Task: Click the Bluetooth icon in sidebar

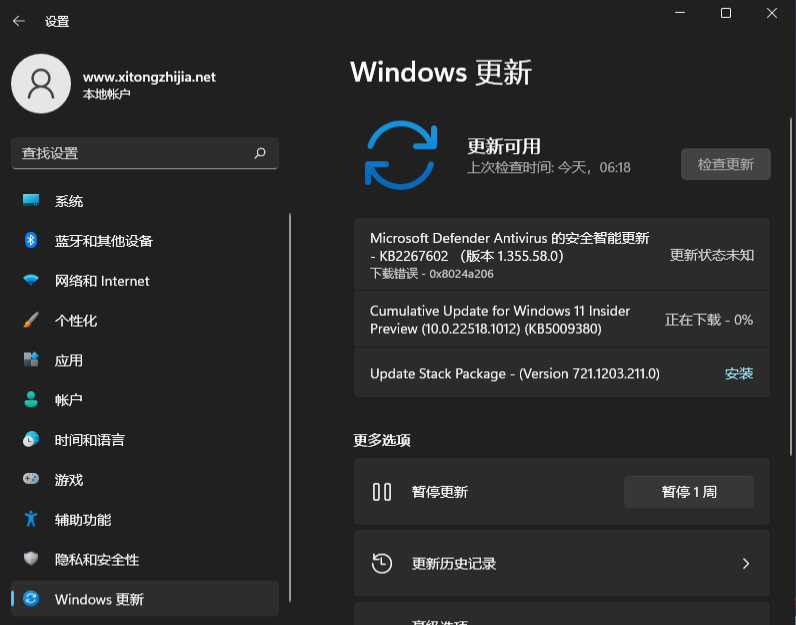Action: pos(31,240)
